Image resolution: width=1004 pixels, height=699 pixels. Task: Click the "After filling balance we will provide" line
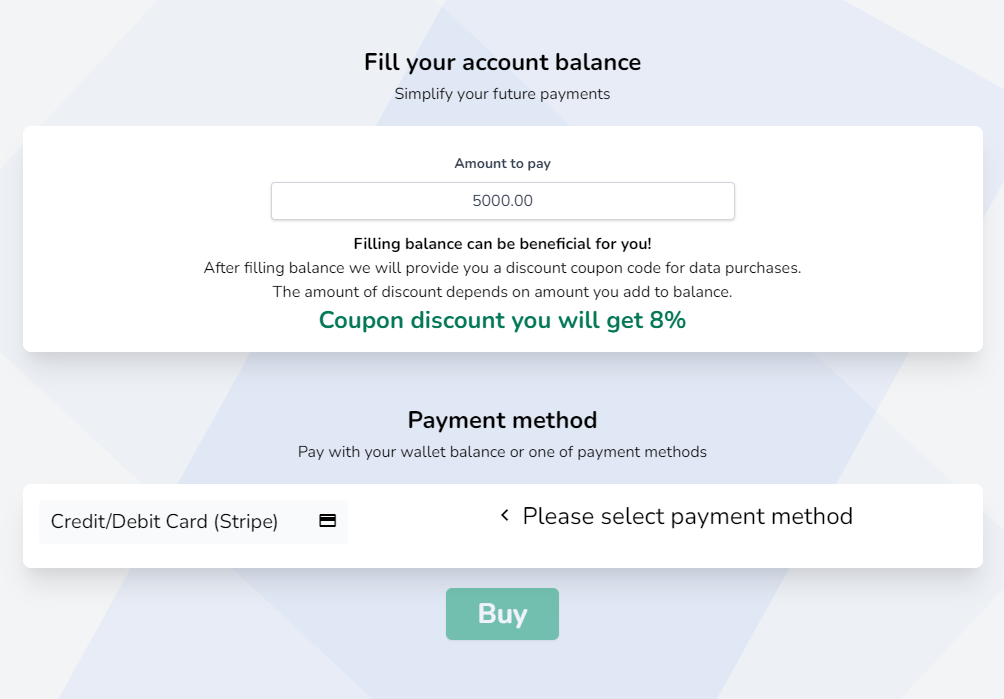[502, 268]
